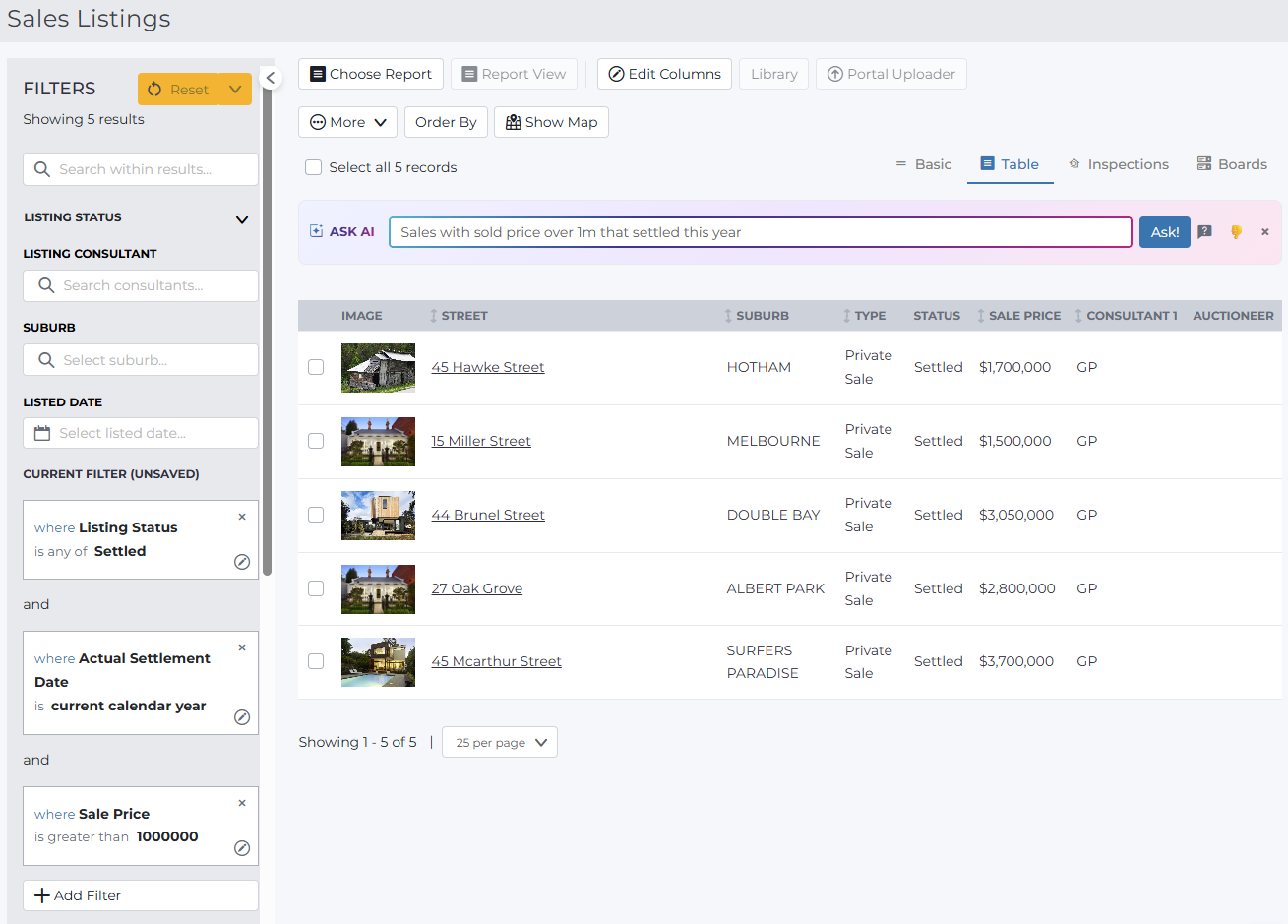Click the thumbs down feedback icon

click(x=1236, y=232)
